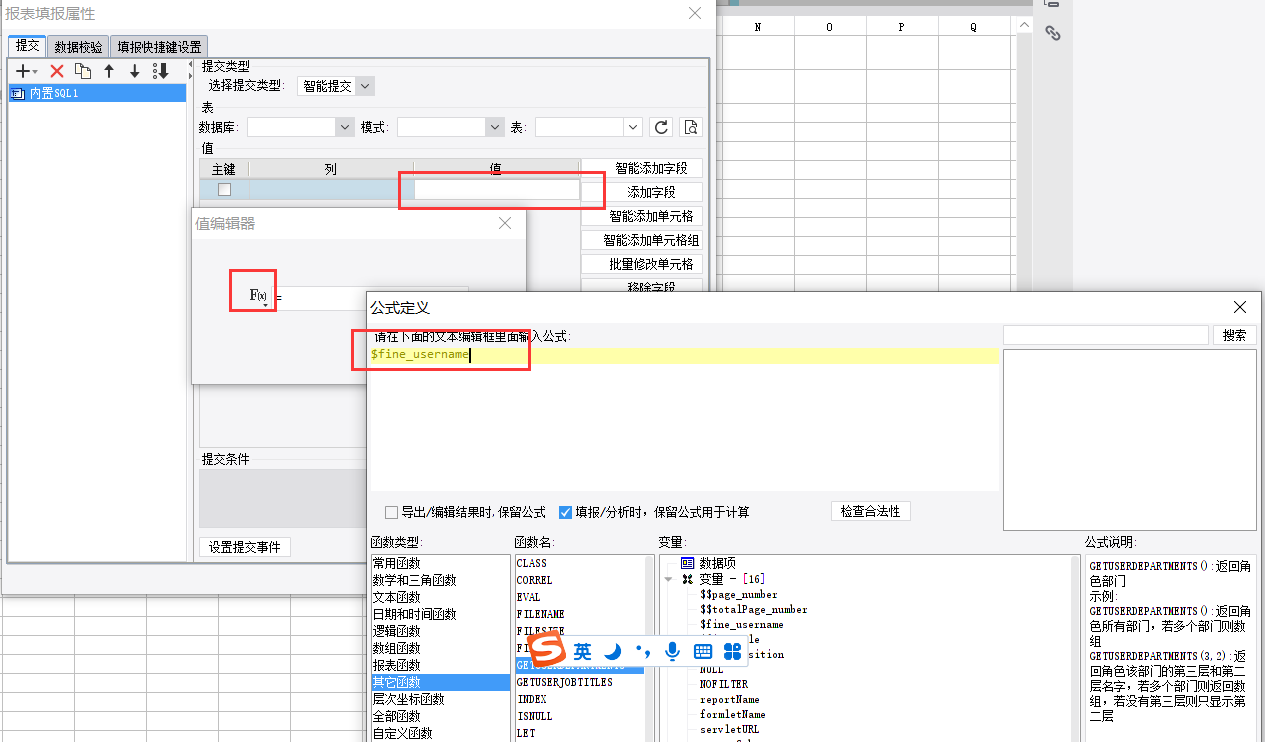Image resolution: width=1265 pixels, height=742 pixels.
Task: Click the refresh table list icon
Action: pos(661,127)
